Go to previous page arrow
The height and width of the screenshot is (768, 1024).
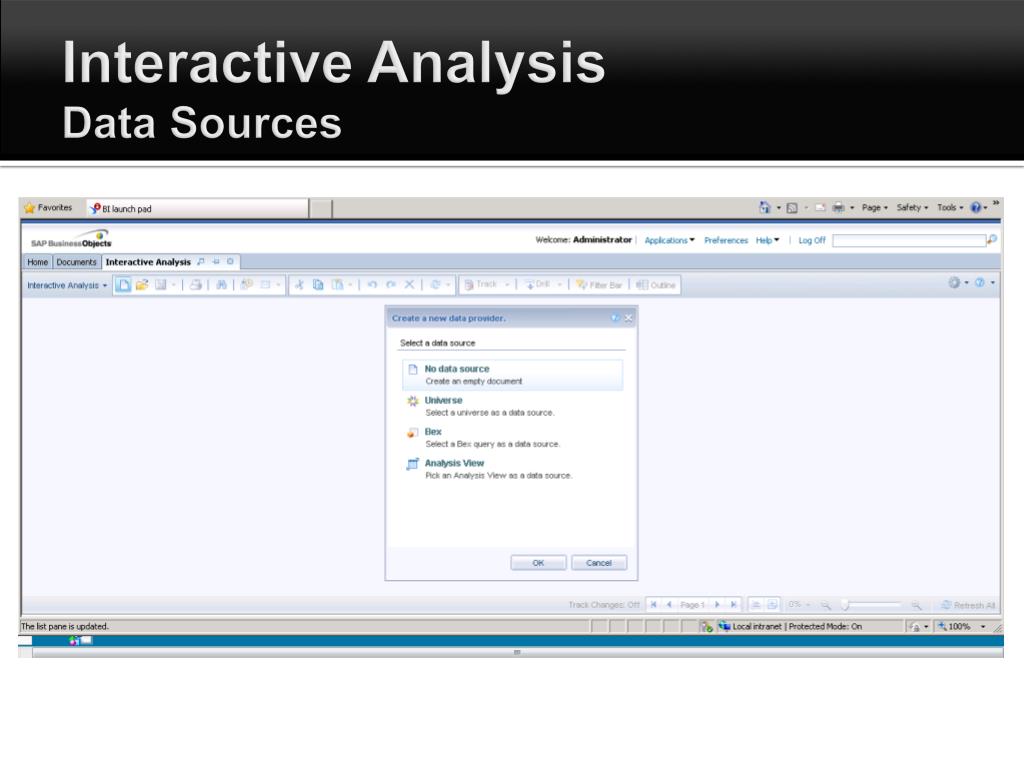[669, 605]
